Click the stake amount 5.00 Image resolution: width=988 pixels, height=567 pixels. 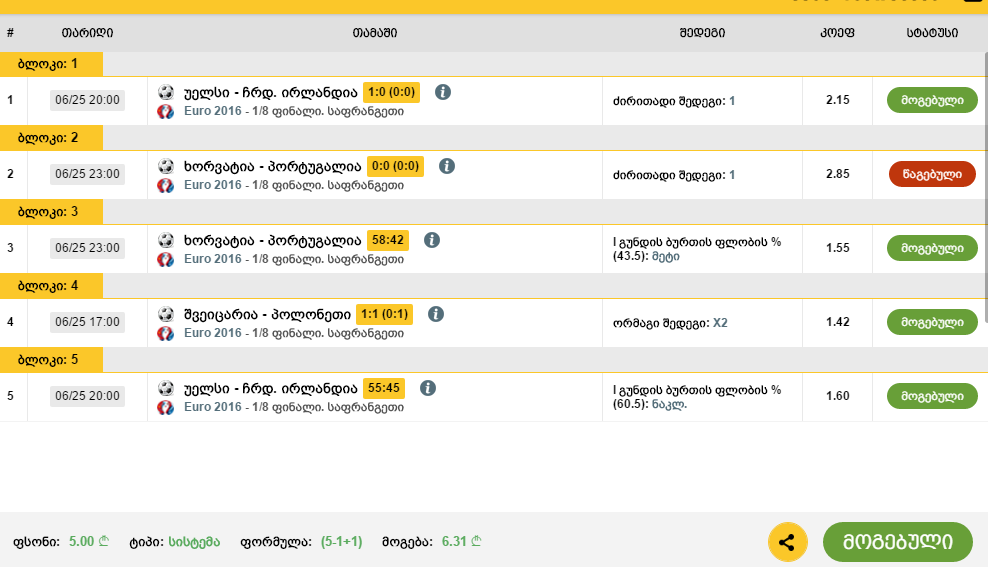pyautogui.click(x=89, y=542)
